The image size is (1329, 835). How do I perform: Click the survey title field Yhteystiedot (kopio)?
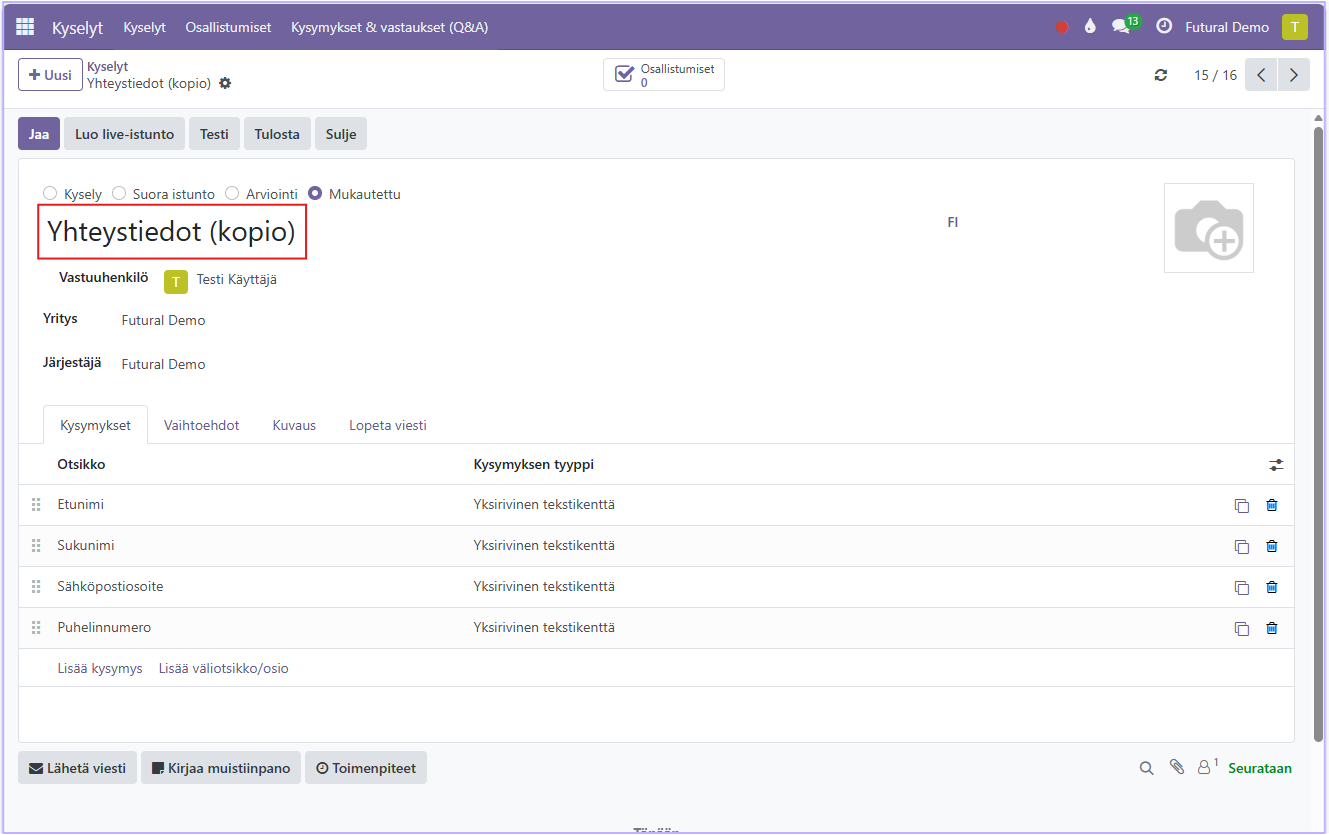click(172, 232)
